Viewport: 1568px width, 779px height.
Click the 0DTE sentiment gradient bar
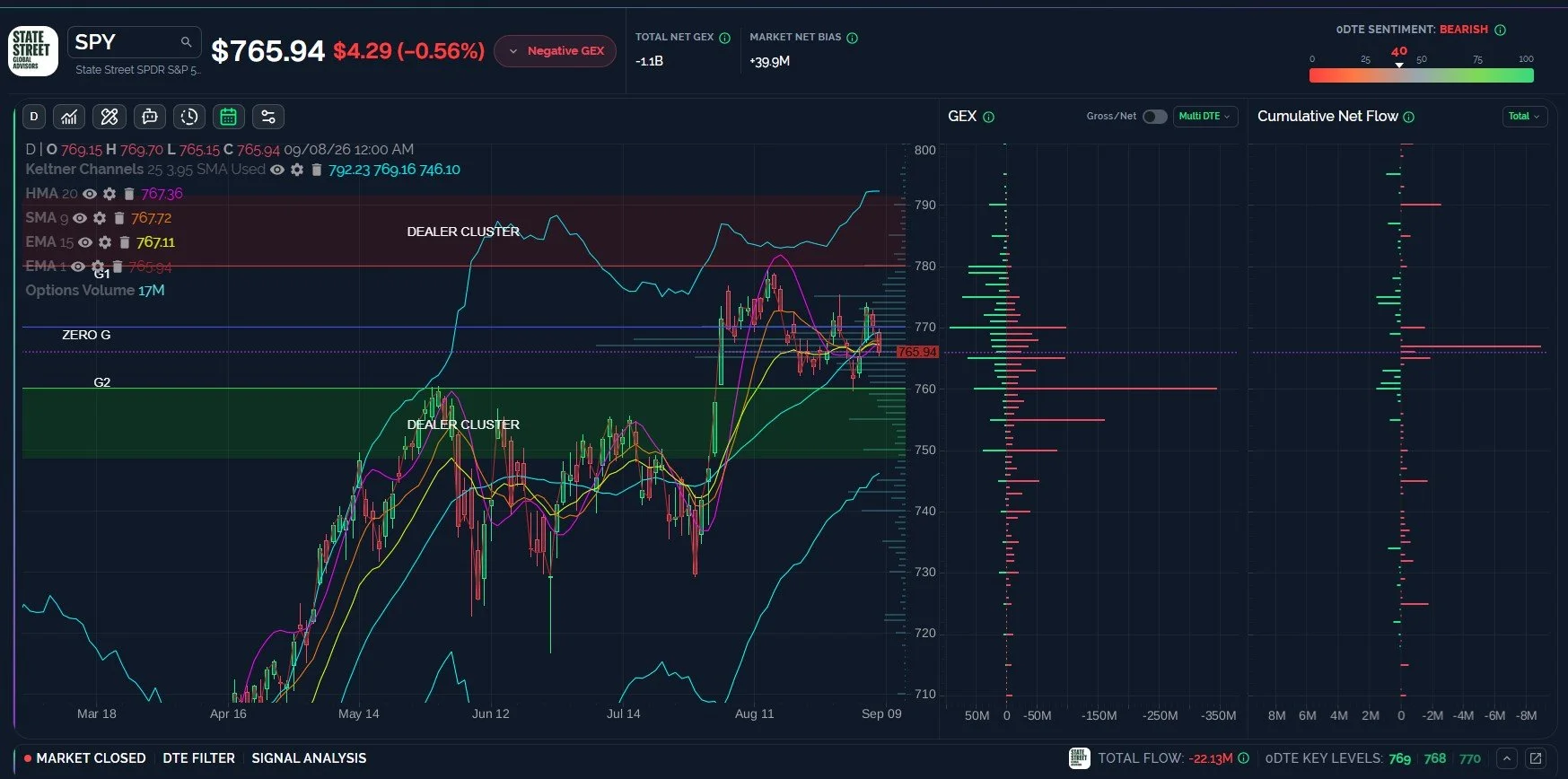coord(1422,76)
